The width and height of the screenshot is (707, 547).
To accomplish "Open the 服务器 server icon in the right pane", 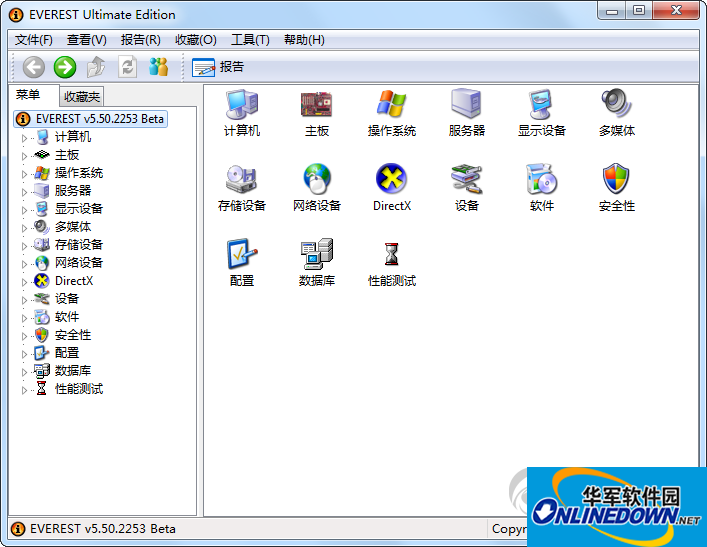I will 467,105.
